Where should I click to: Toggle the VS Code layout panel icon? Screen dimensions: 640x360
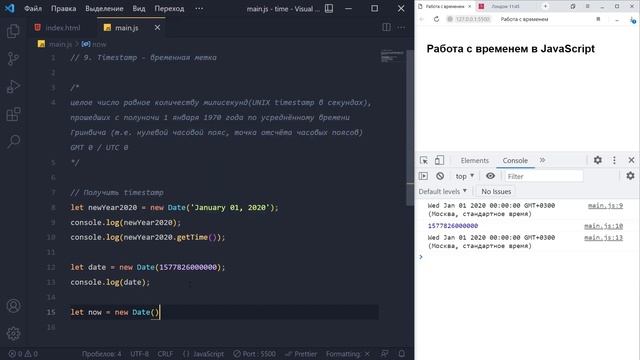pos(329,8)
